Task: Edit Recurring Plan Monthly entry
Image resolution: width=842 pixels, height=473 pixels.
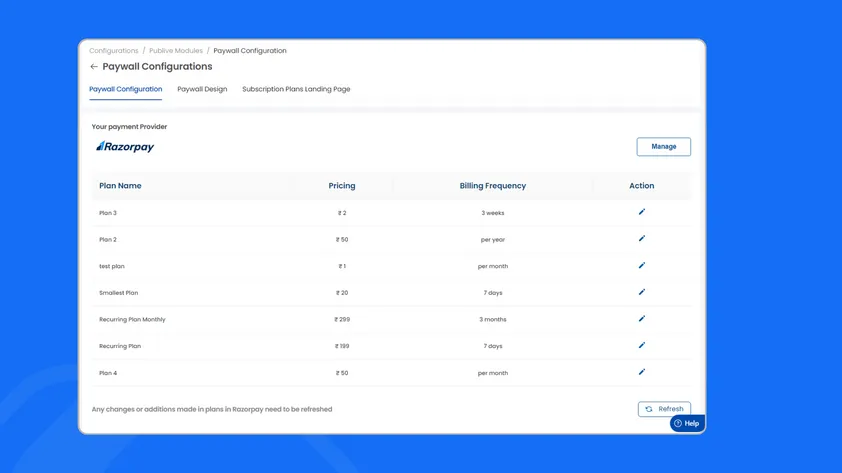Action: click(x=642, y=319)
